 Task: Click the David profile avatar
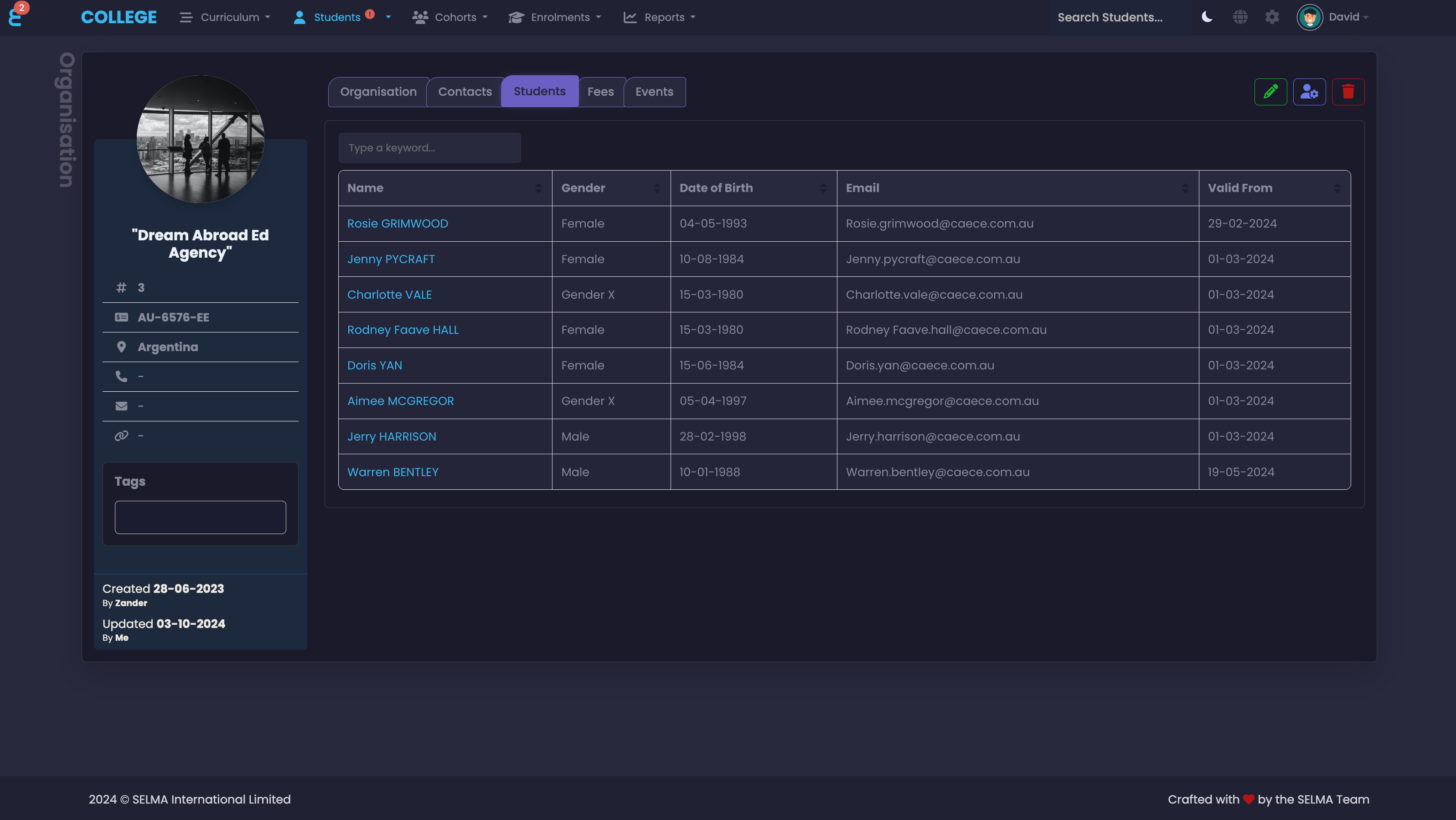coord(1309,17)
